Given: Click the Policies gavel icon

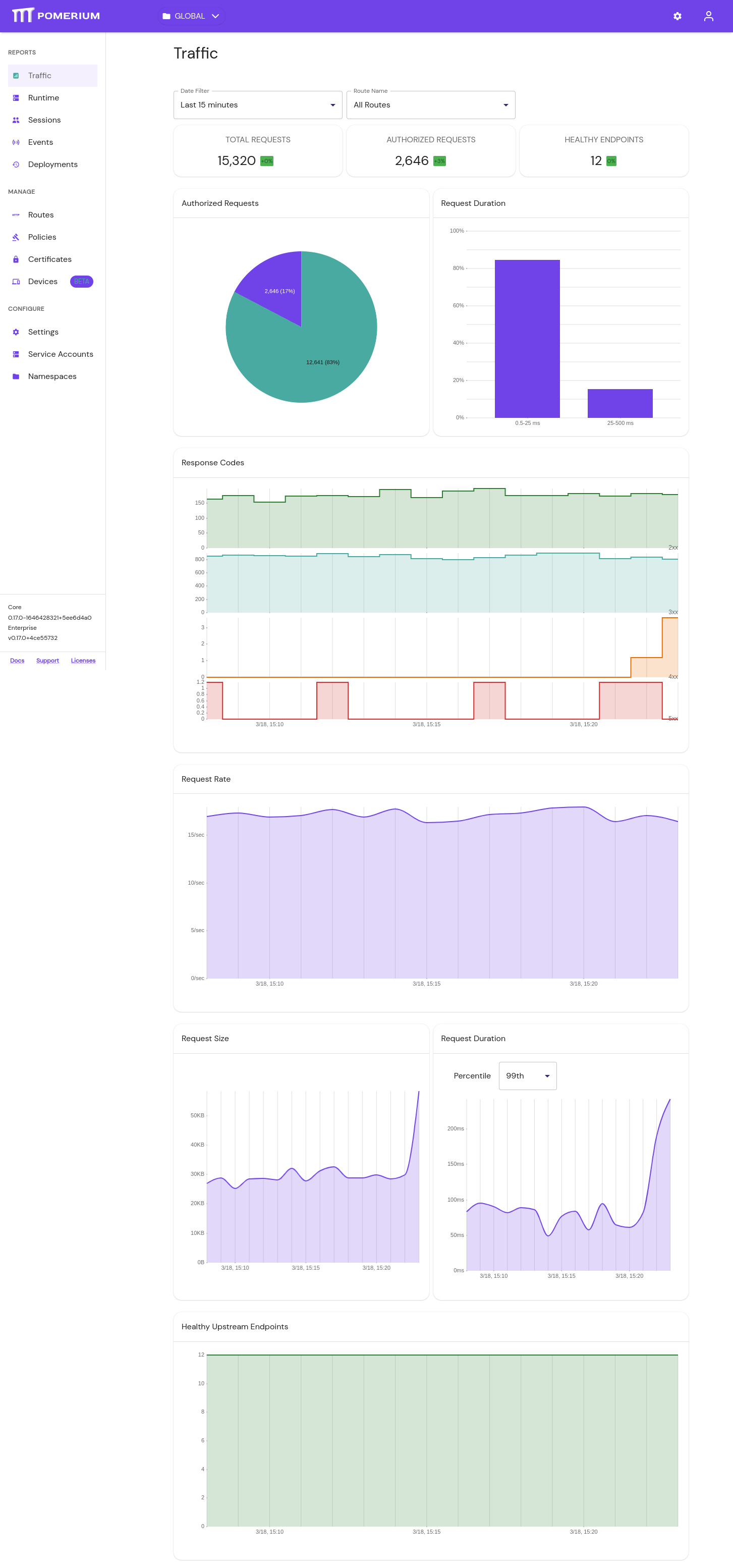Looking at the screenshot, I should point(16,237).
